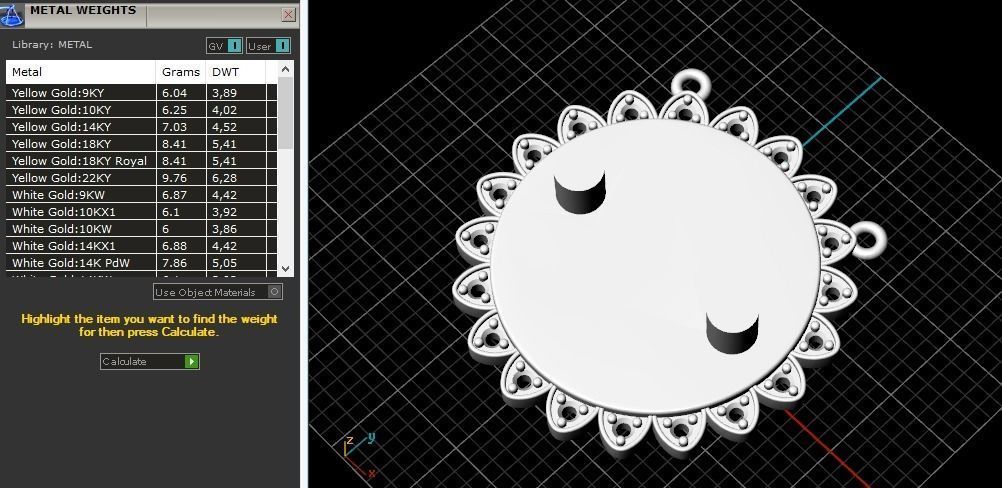Enable Use Object Materials option

tap(218, 292)
